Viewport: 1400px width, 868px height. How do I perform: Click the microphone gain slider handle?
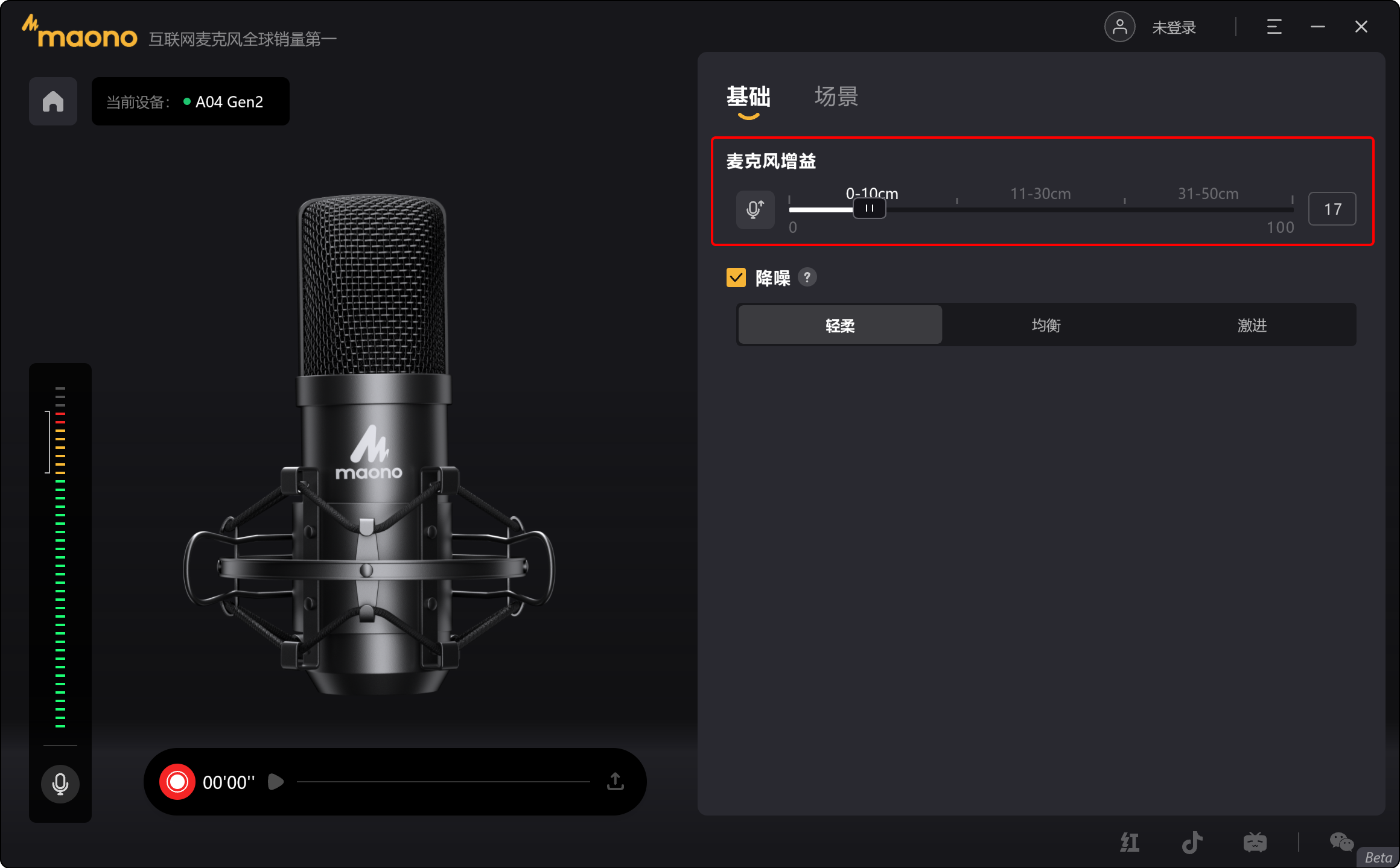coord(870,209)
